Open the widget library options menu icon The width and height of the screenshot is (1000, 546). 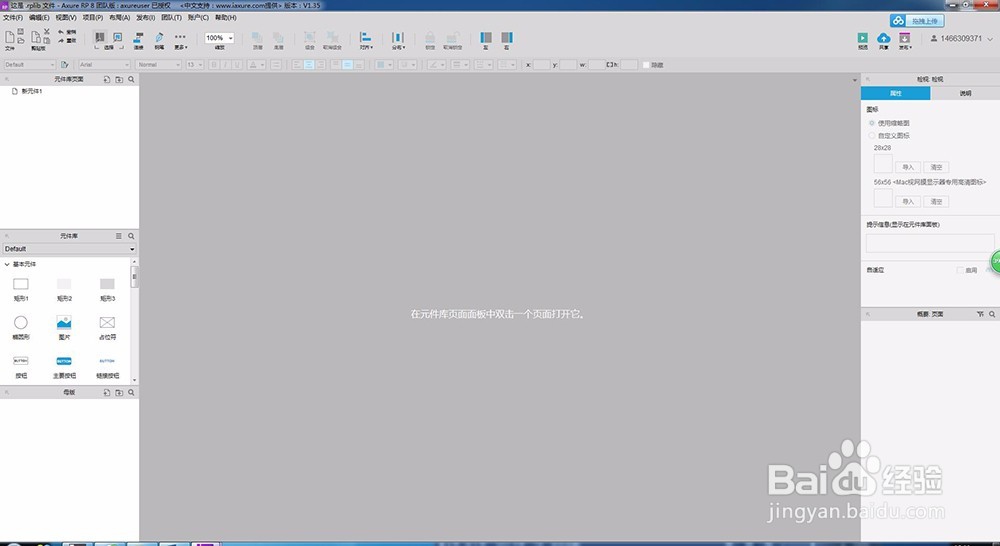(x=119, y=236)
